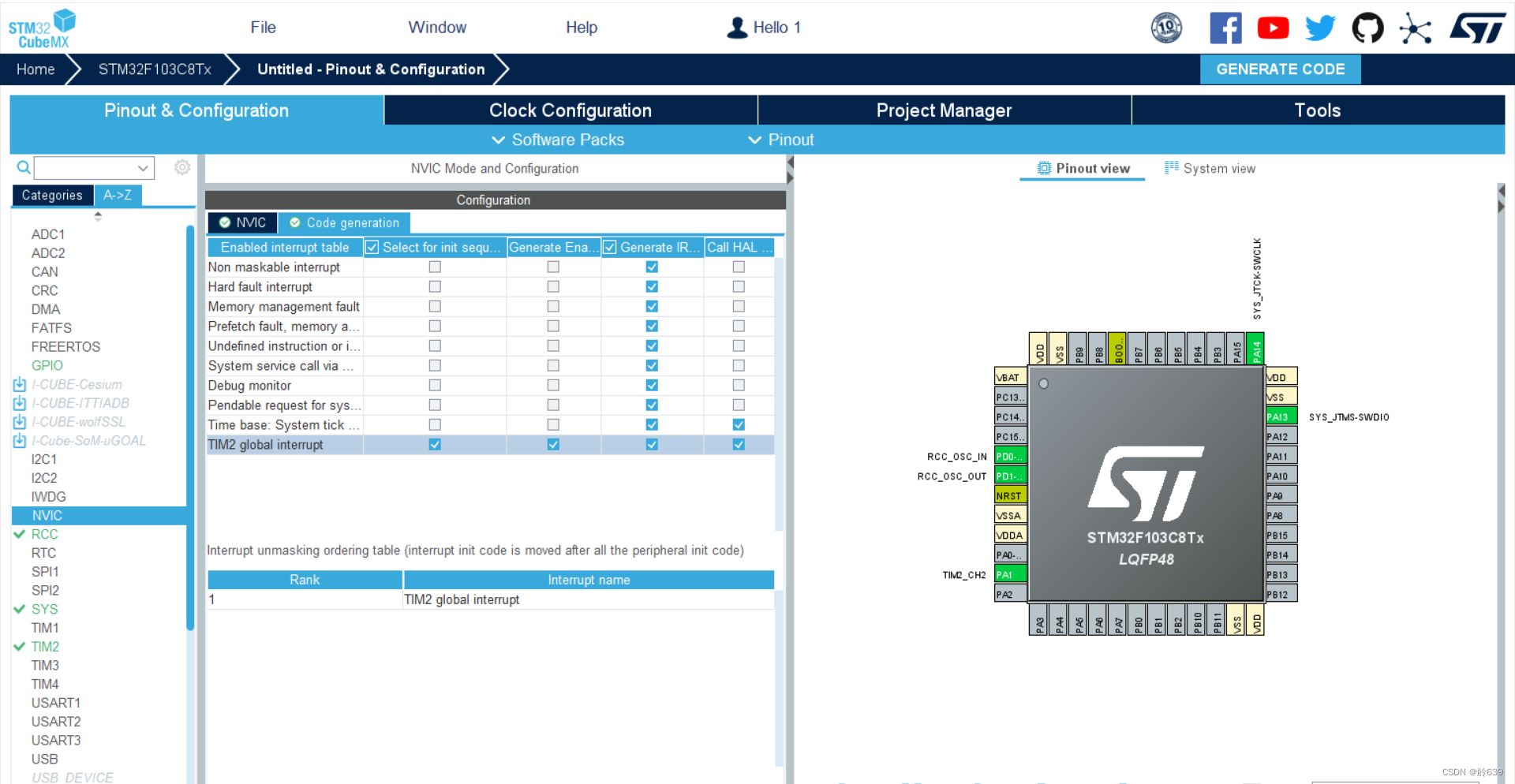Click the I-CUBE-wolfSSL download icon
Image resolution: width=1515 pixels, height=784 pixels.
pyautogui.click(x=20, y=422)
